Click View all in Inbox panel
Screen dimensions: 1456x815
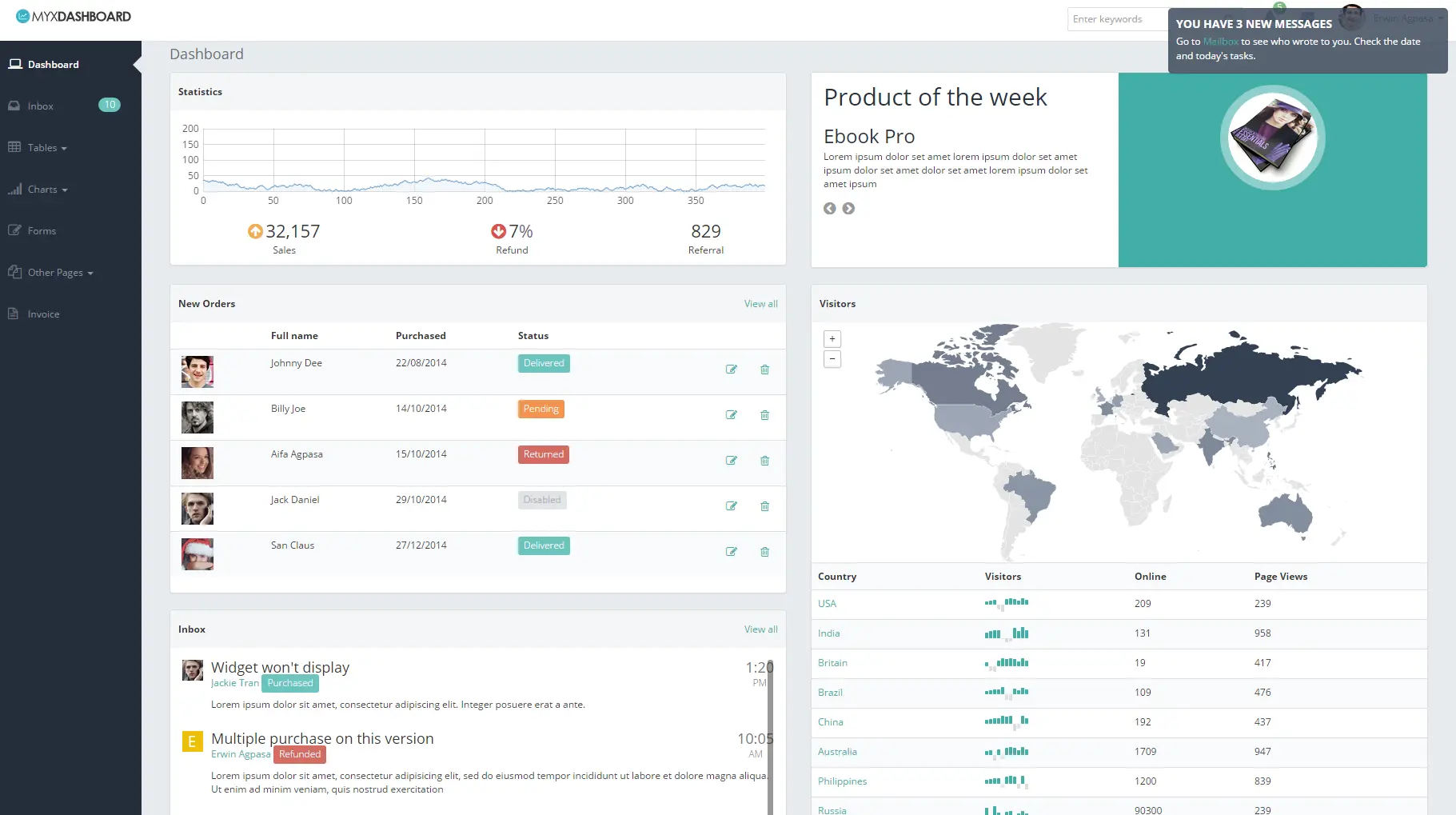[760, 629]
